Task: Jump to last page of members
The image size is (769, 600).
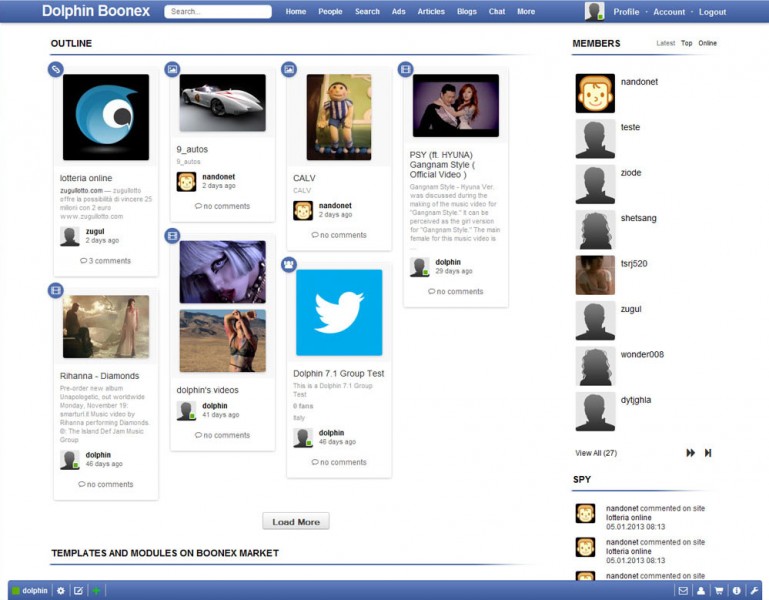Action: (x=708, y=453)
